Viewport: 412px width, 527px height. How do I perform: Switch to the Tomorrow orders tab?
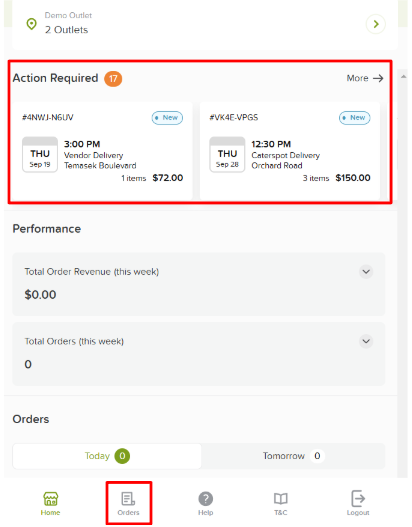coord(293,456)
